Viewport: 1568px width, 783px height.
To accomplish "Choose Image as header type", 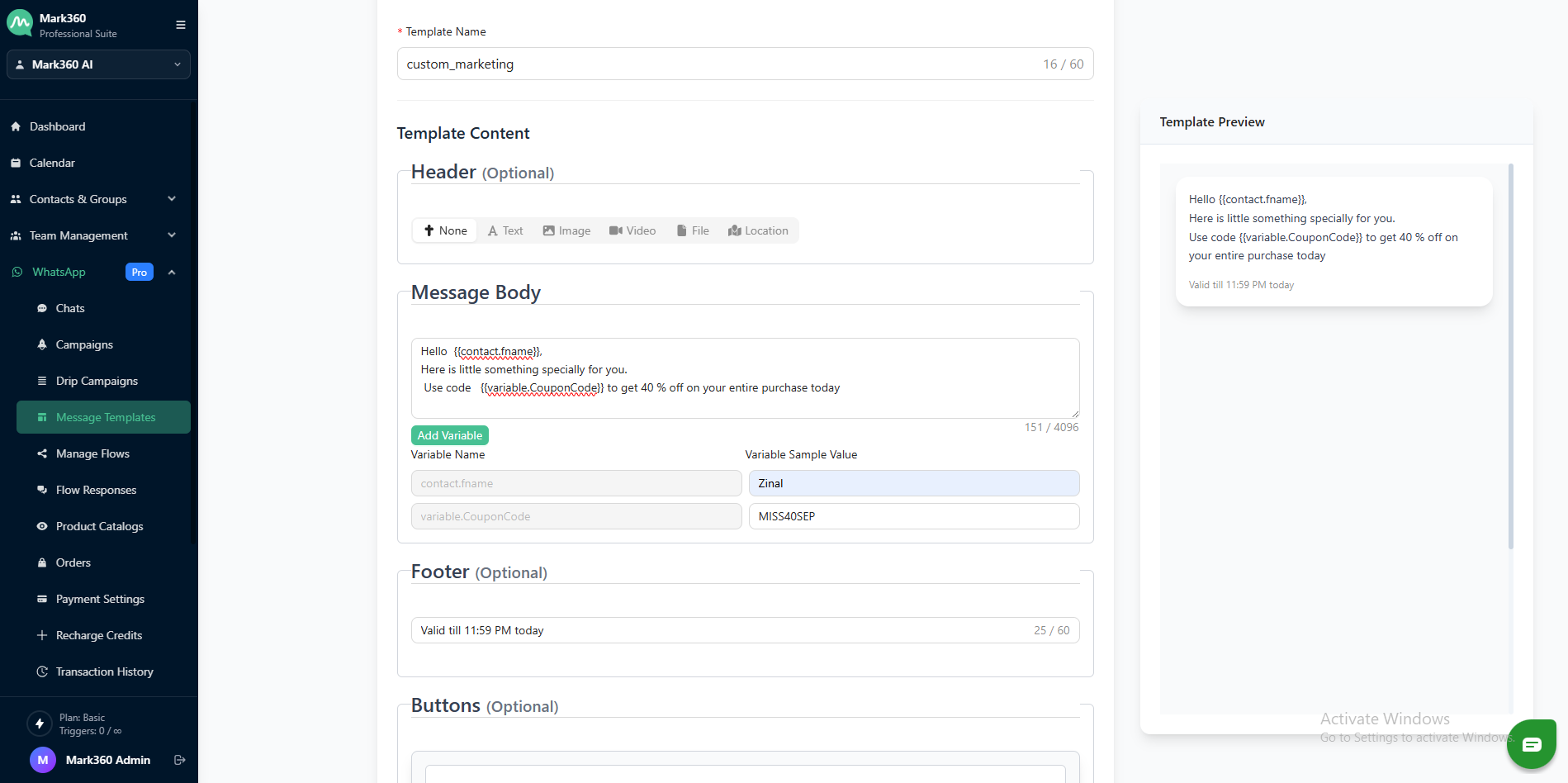I will tap(566, 230).
